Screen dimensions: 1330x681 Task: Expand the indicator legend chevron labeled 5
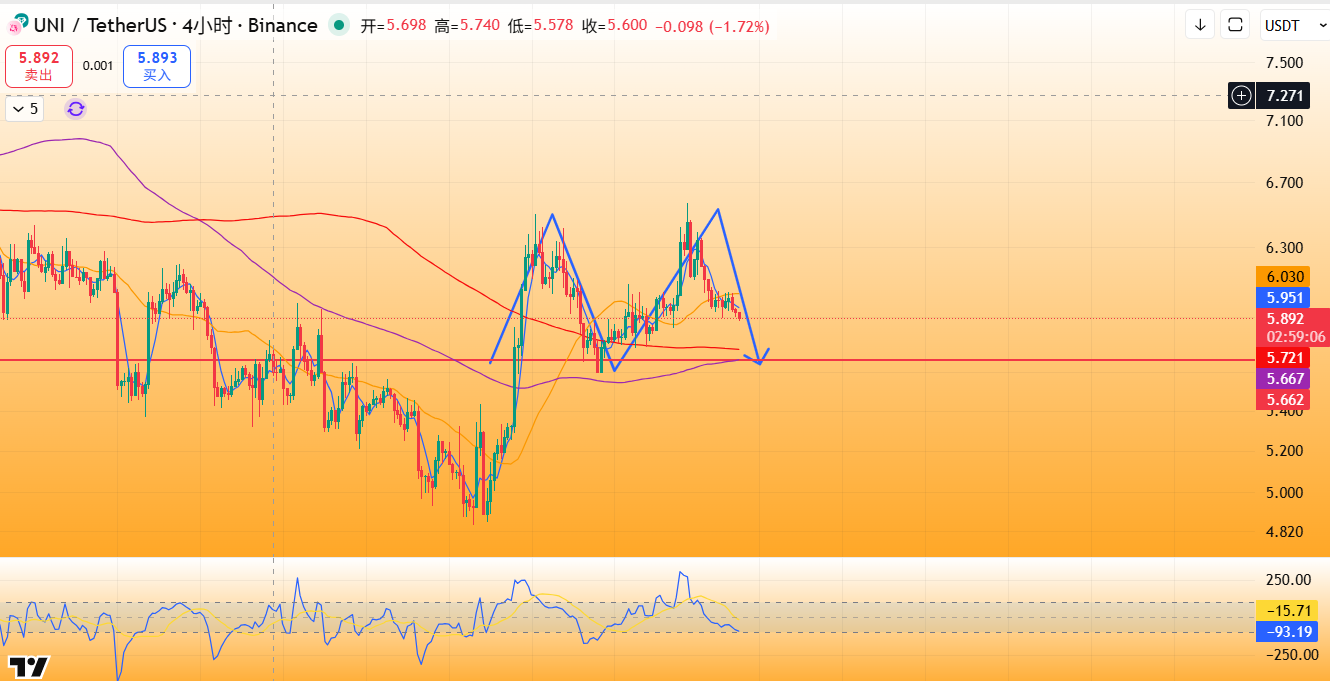click(x=25, y=109)
